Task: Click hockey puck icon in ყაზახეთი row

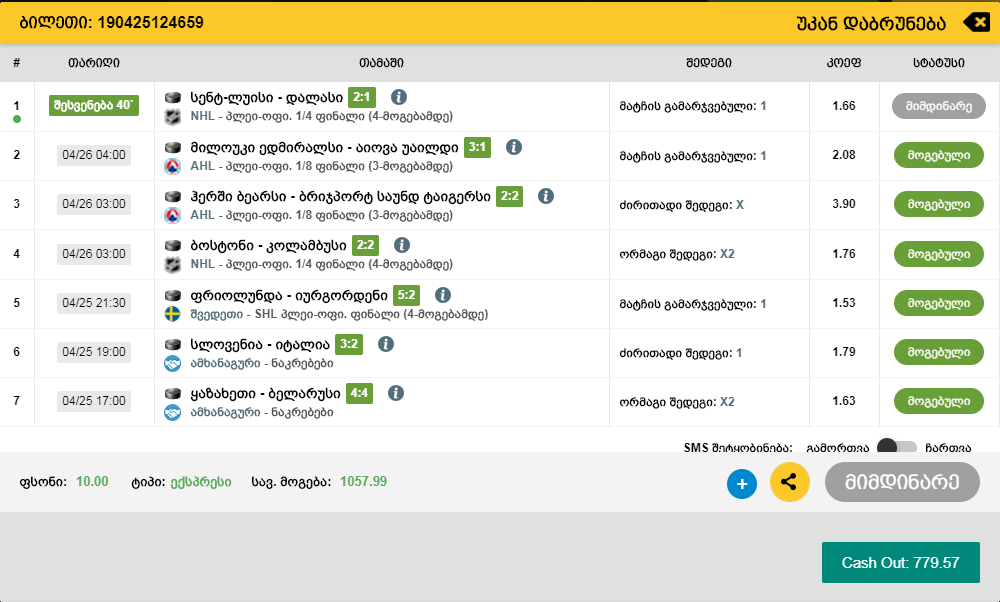Action: (173, 393)
